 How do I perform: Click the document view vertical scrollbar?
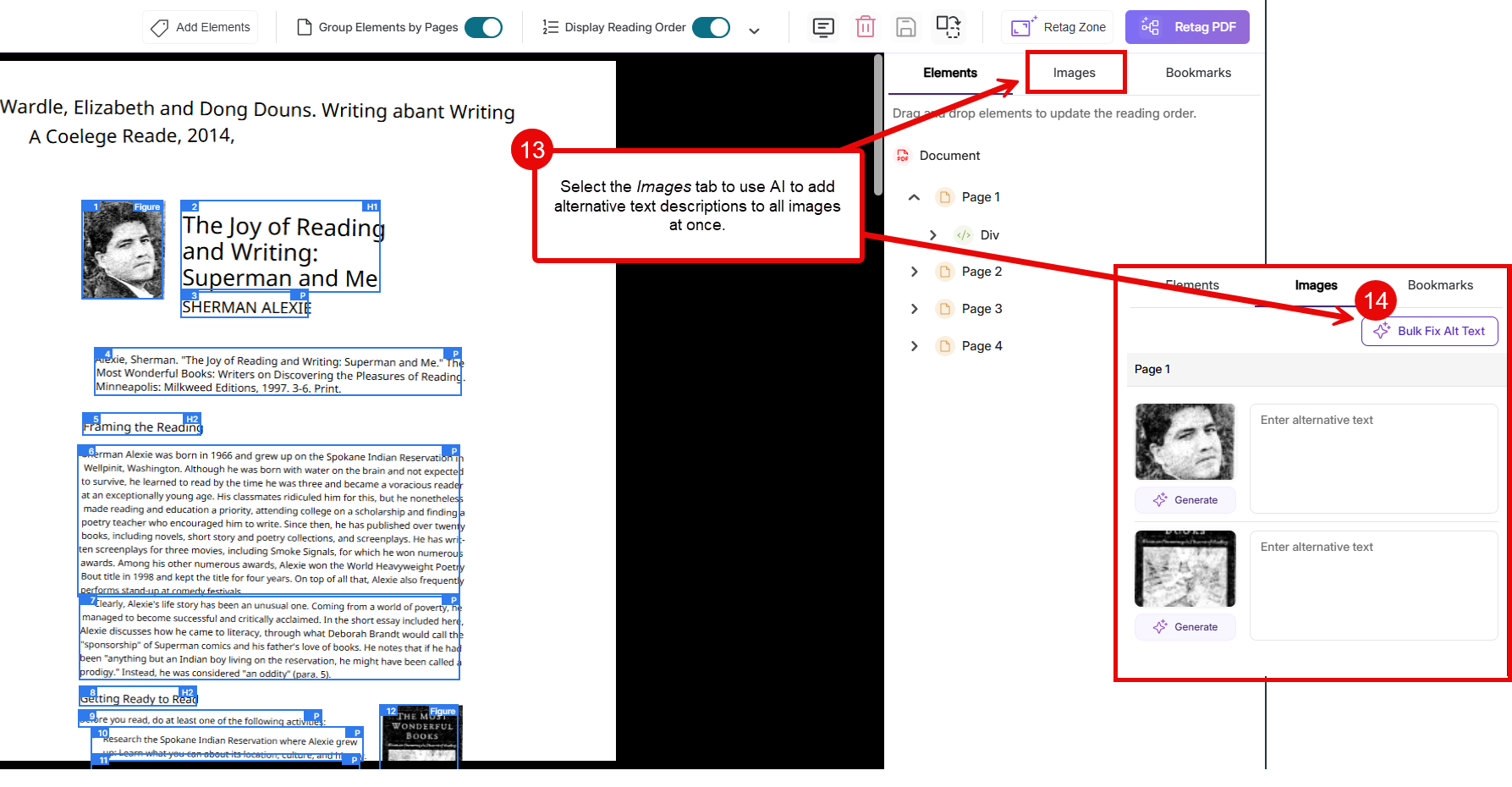click(x=878, y=125)
